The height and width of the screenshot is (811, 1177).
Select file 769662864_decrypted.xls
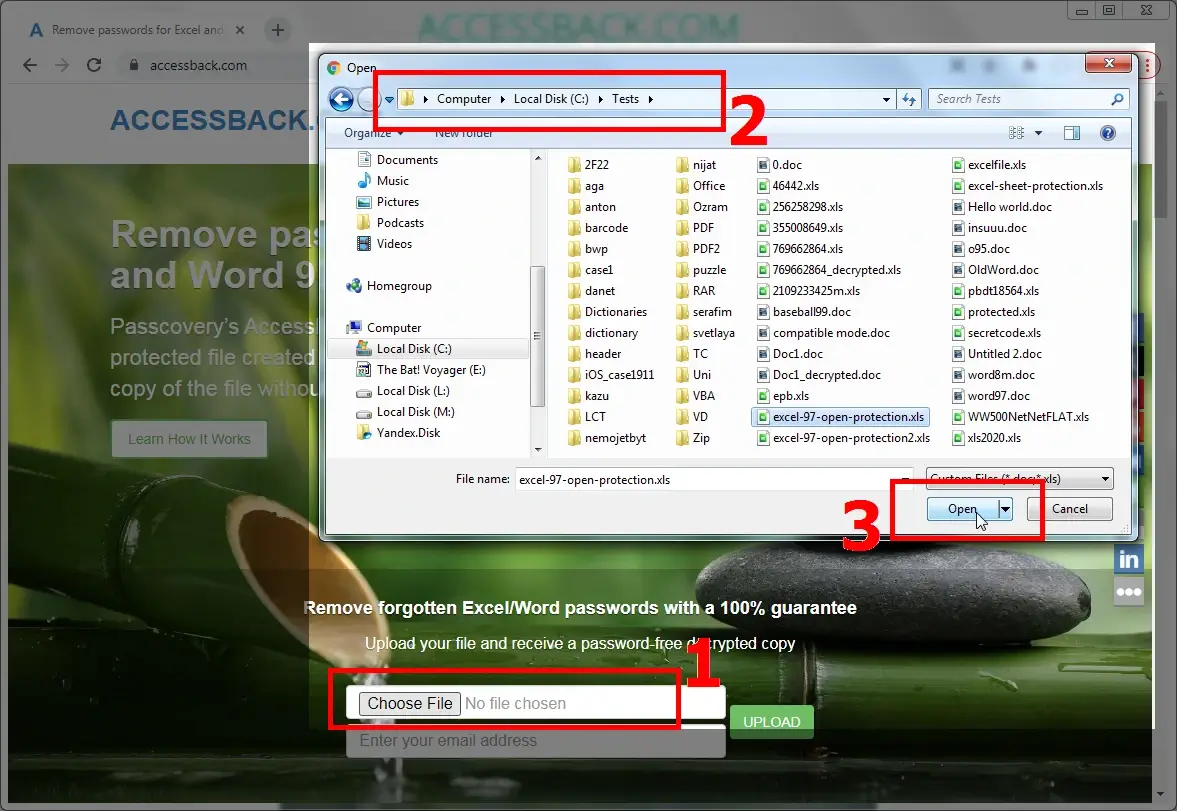click(829, 270)
